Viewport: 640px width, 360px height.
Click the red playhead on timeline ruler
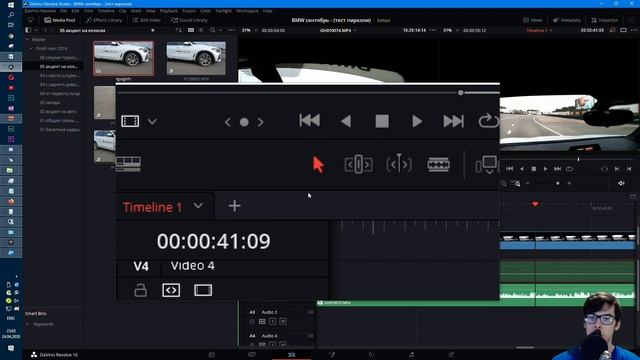point(535,204)
